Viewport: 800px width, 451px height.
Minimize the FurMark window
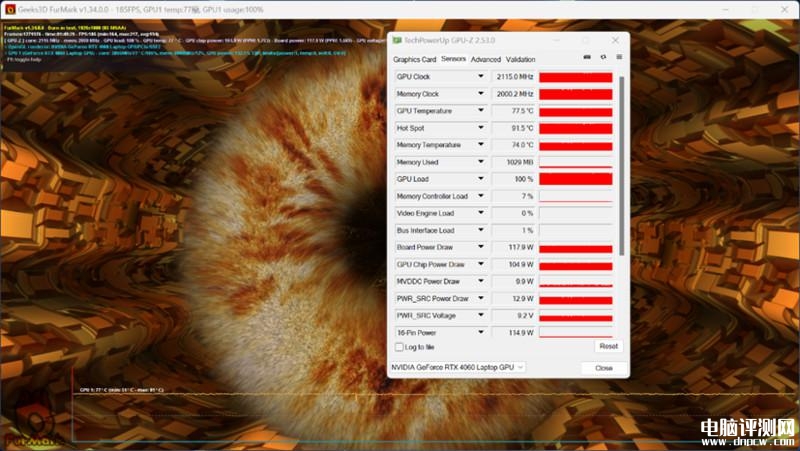point(726,9)
